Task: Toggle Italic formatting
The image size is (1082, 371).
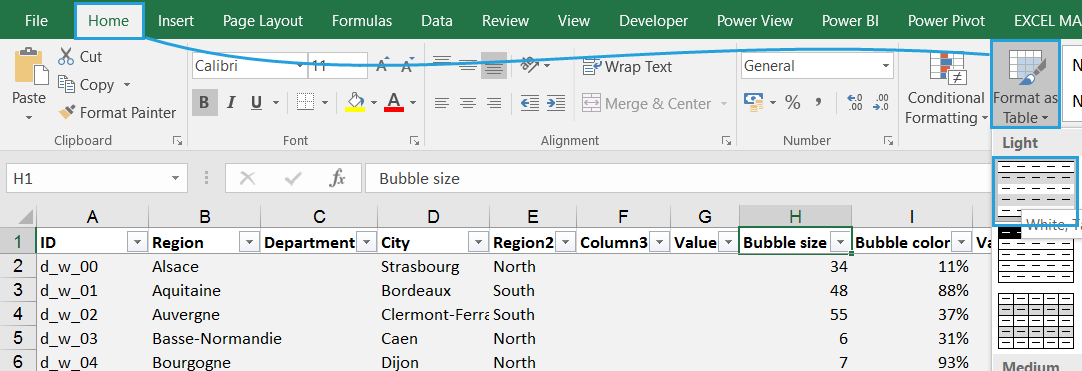Action: point(231,103)
